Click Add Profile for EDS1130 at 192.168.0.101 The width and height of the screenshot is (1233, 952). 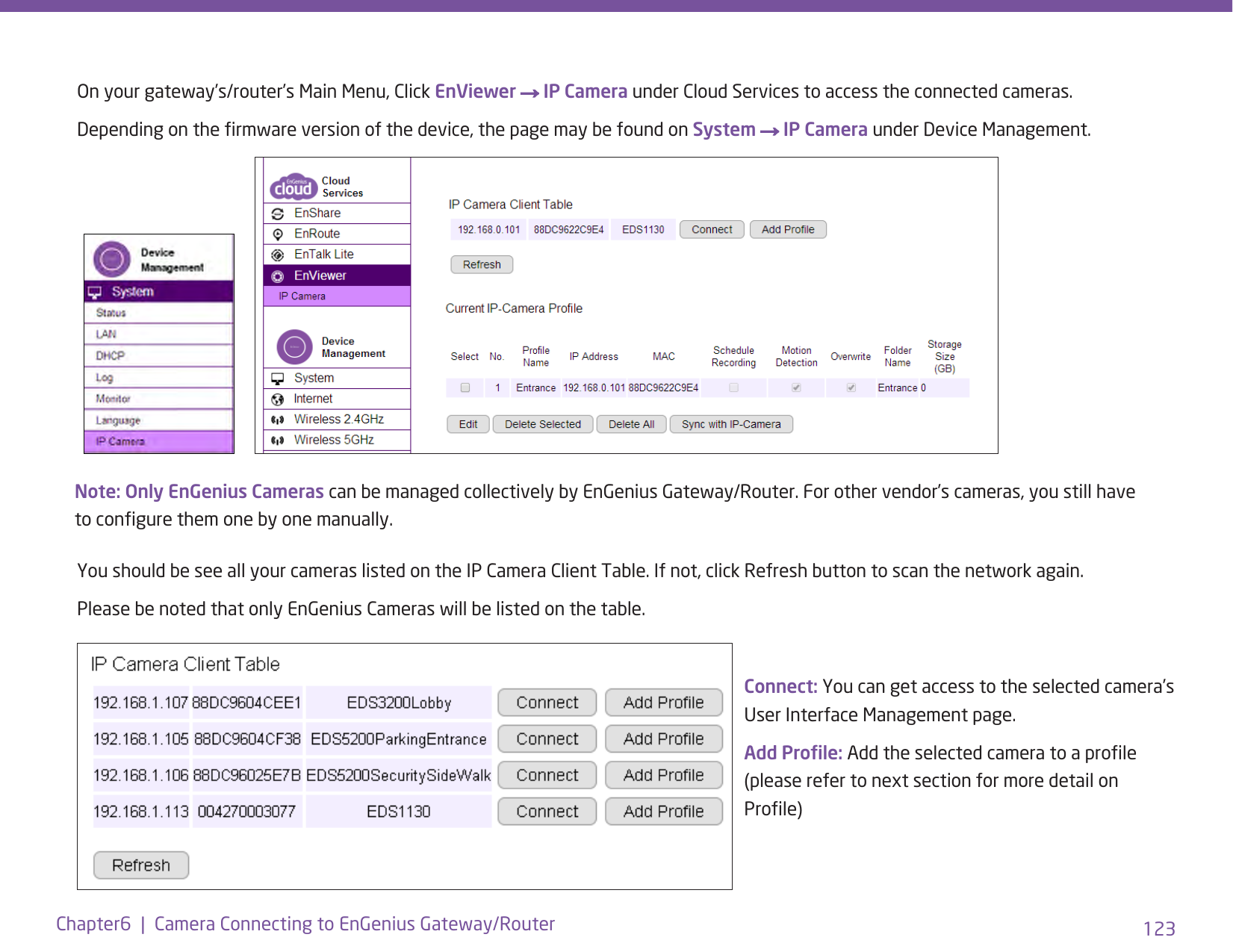[788, 230]
